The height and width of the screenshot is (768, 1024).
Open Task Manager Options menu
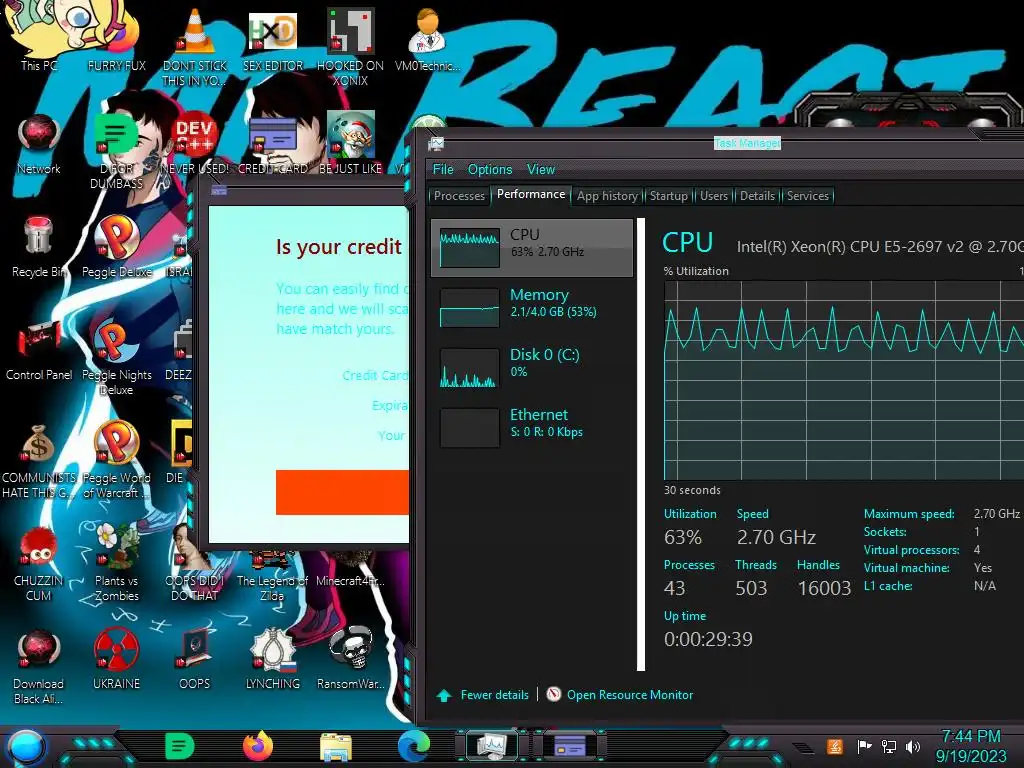click(x=490, y=169)
